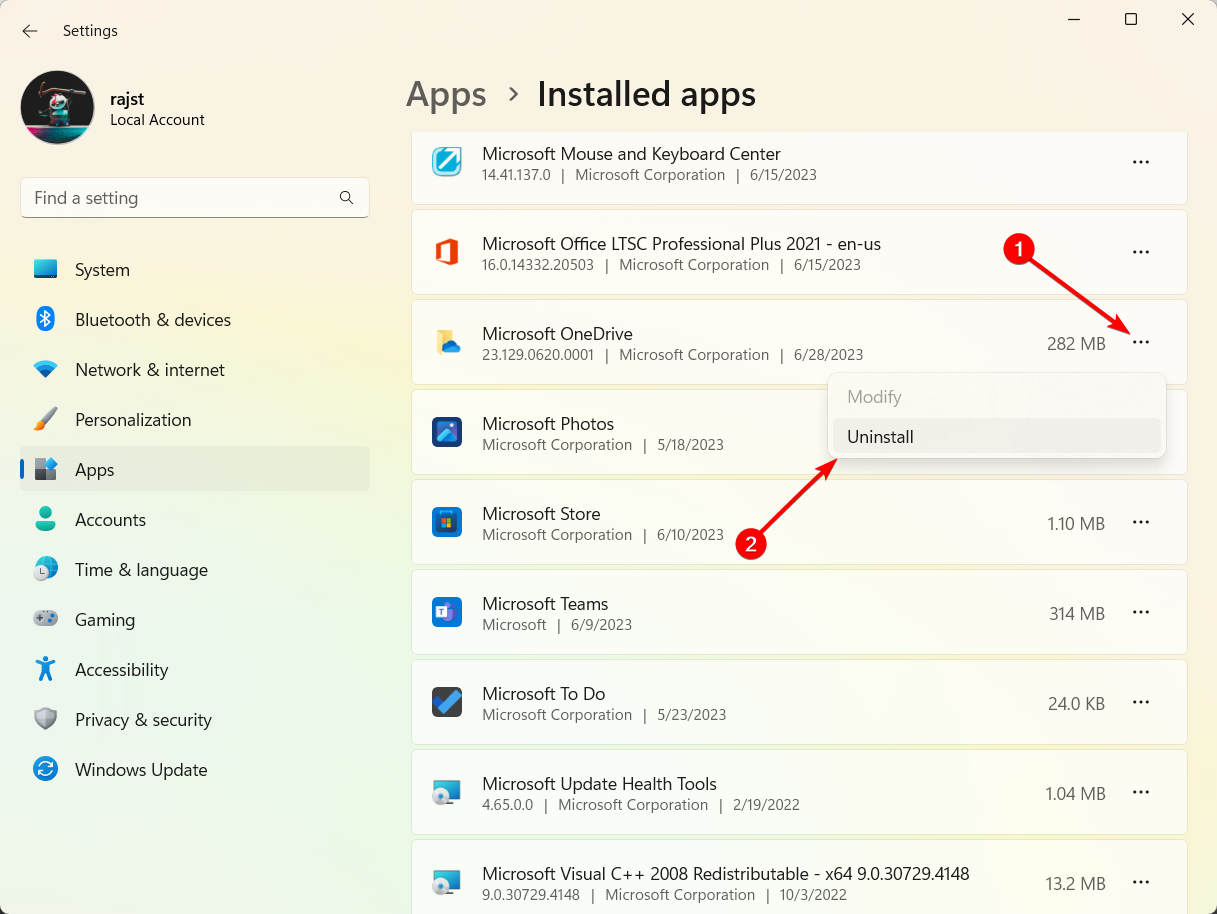This screenshot has height=914, width=1217.
Task: Open three-dot menu for Microsoft Store
Action: coord(1141,523)
